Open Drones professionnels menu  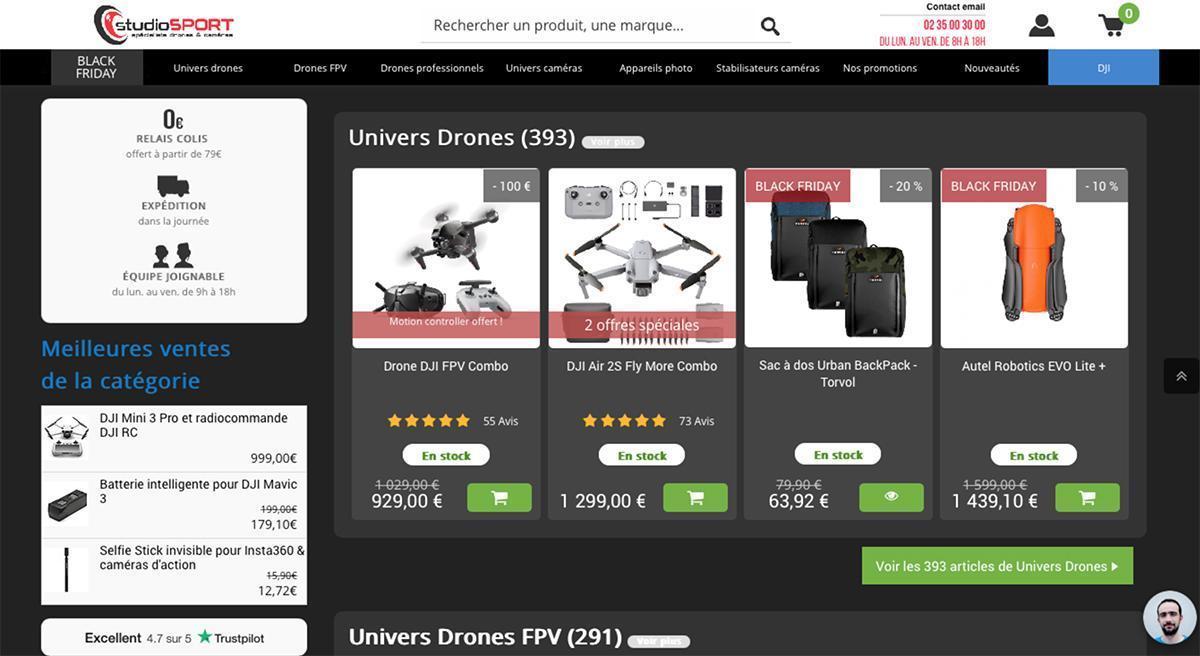432,68
